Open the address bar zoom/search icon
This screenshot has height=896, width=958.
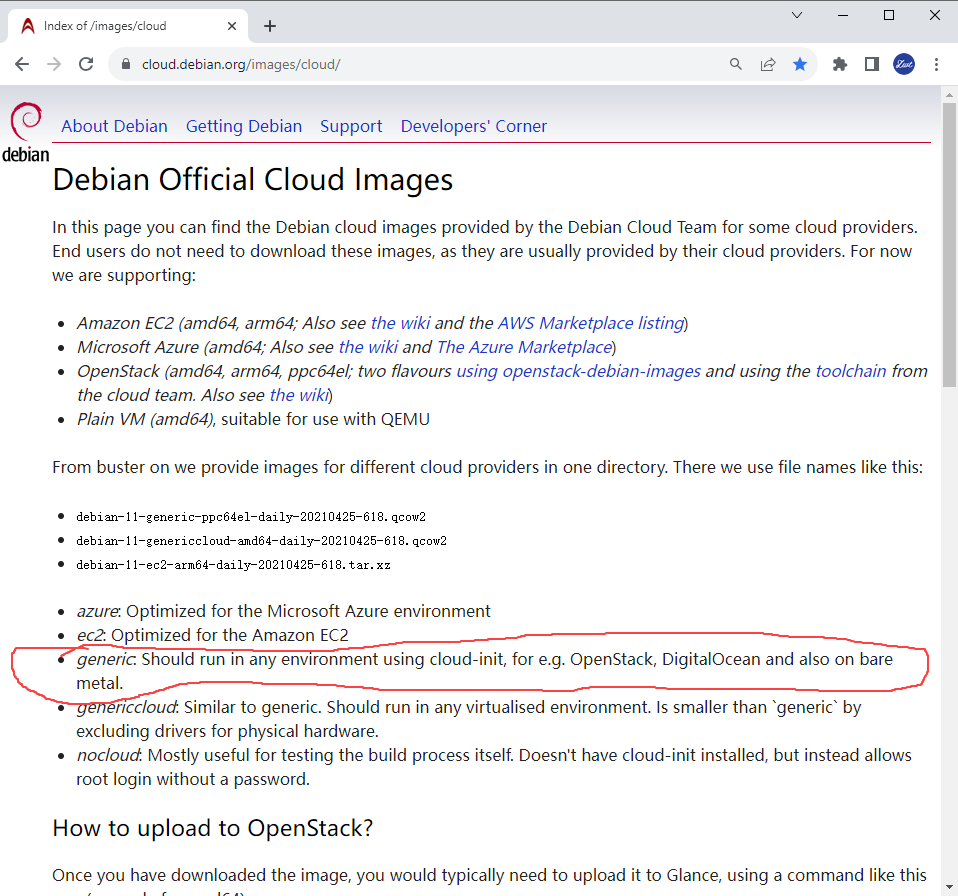pos(736,64)
